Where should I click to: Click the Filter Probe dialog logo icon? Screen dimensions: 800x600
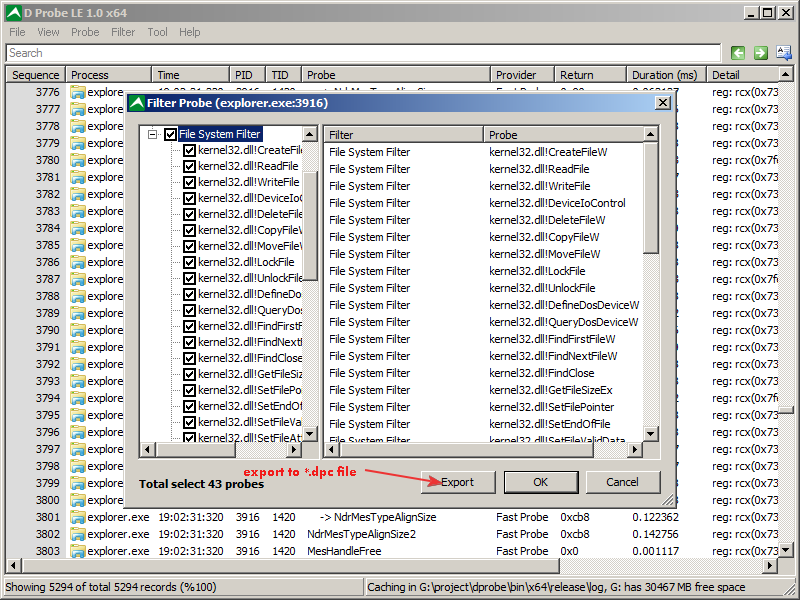(x=137, y=103)
